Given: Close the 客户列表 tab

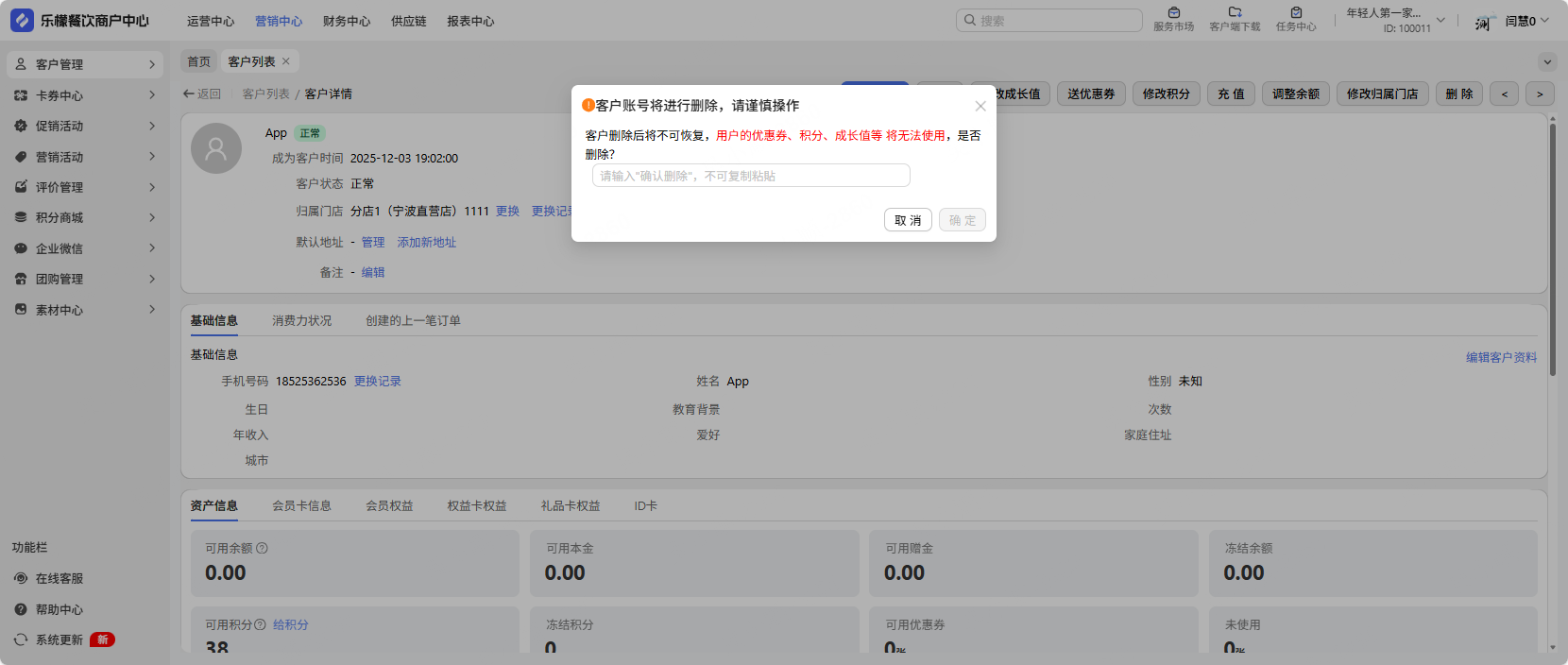Looking at the screenshot, I should click(x=286, y=61).
